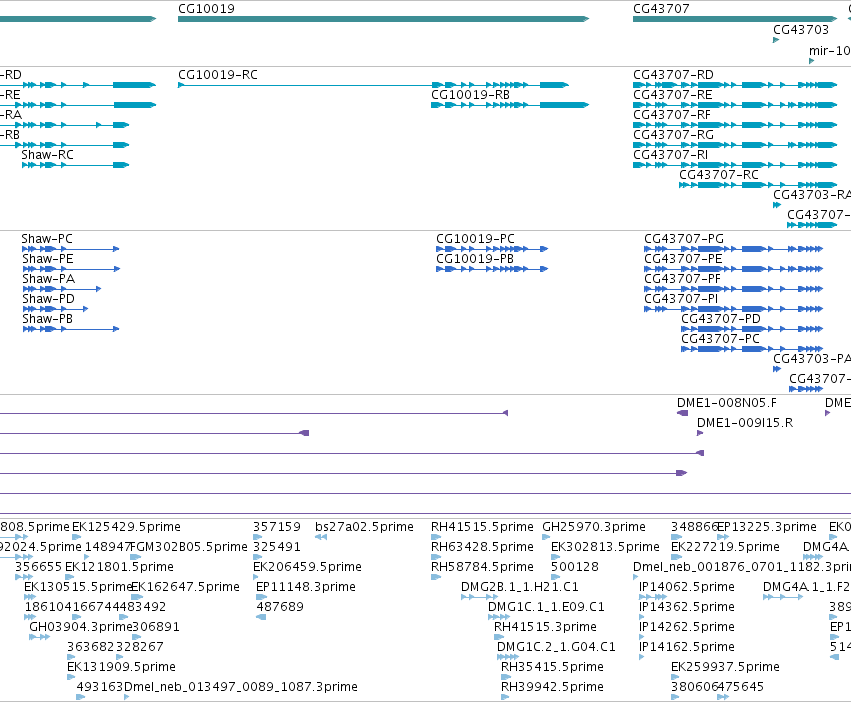The image size is (851, 702).
Task: Click EST label bs27a02.5prime
Action: pos(364,527)
